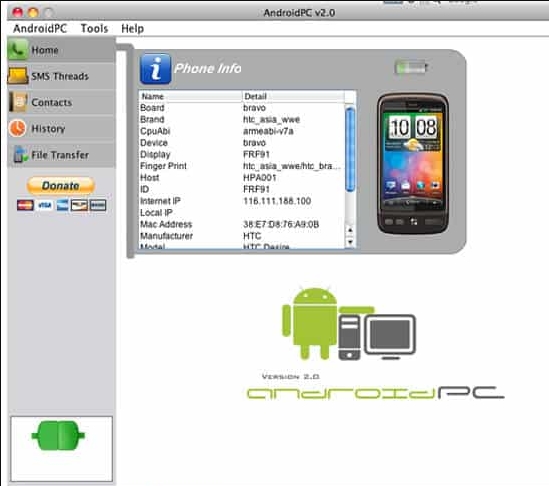The width and height of the screenshot is (549, 486).
Task: Open the SMS Threads section
Action: tap(61, 76)
